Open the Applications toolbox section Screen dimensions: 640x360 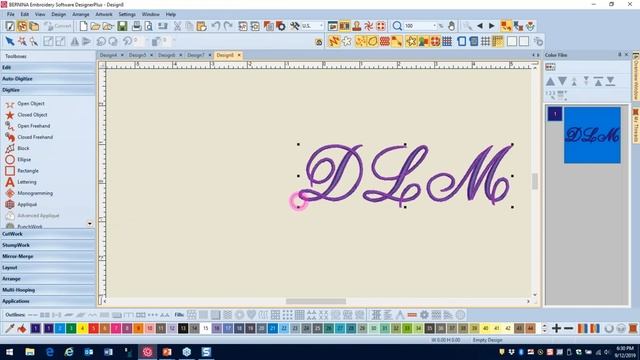[48, 301]
